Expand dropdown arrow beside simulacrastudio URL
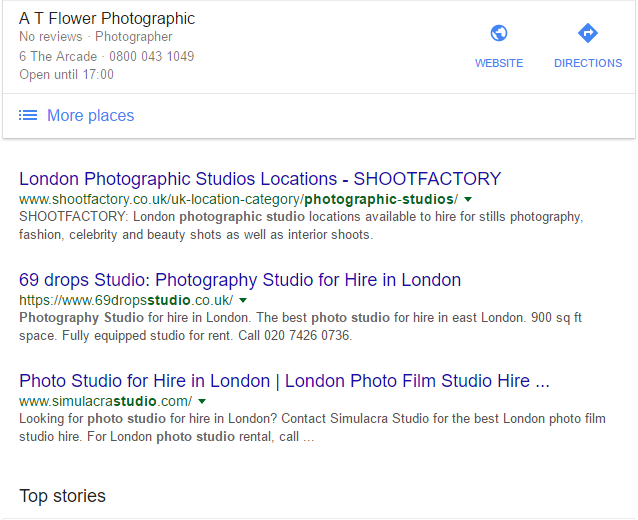The image size is (638, 520). tap(202, 401)
